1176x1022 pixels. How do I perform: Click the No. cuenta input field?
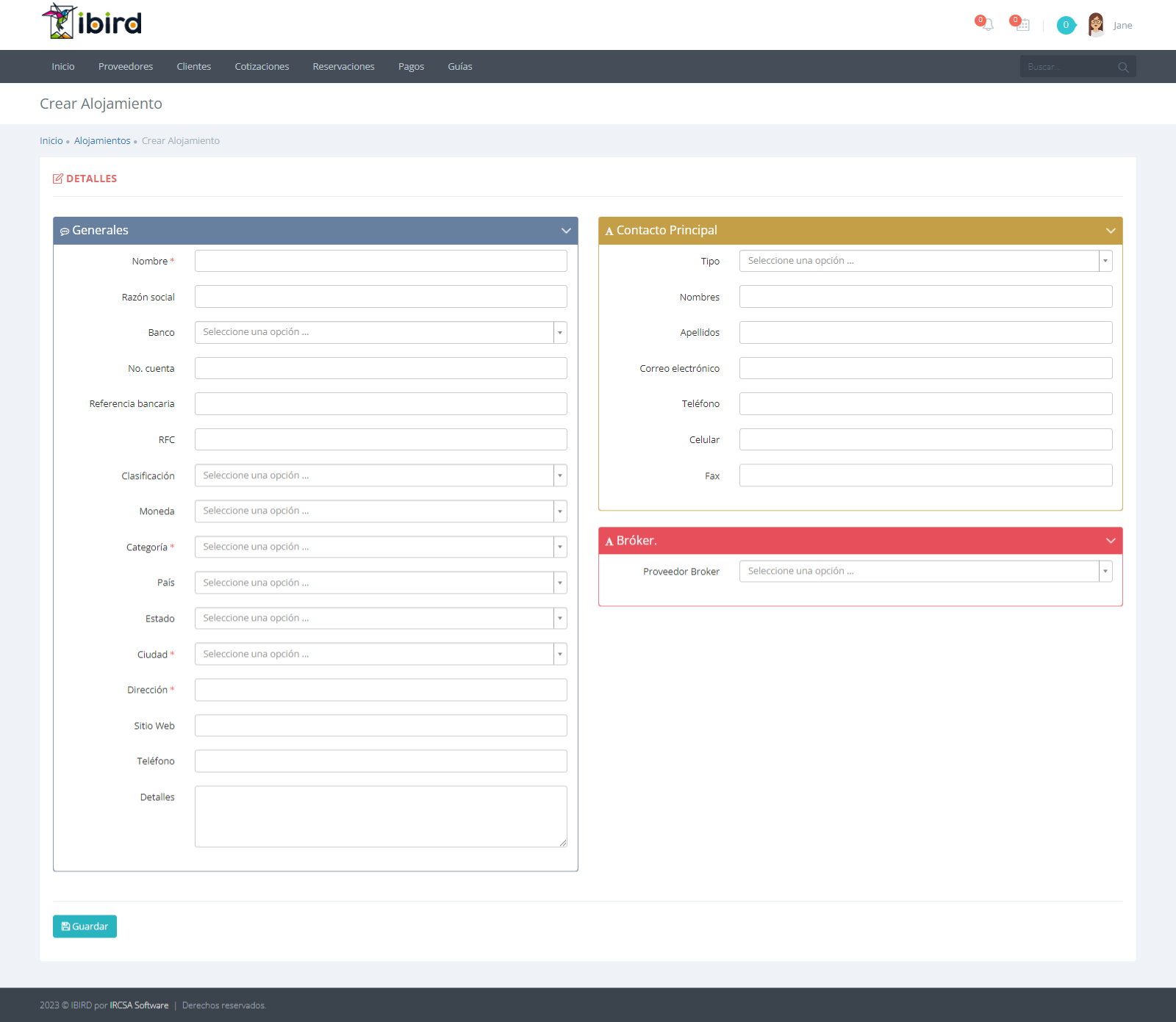[381, 368]
